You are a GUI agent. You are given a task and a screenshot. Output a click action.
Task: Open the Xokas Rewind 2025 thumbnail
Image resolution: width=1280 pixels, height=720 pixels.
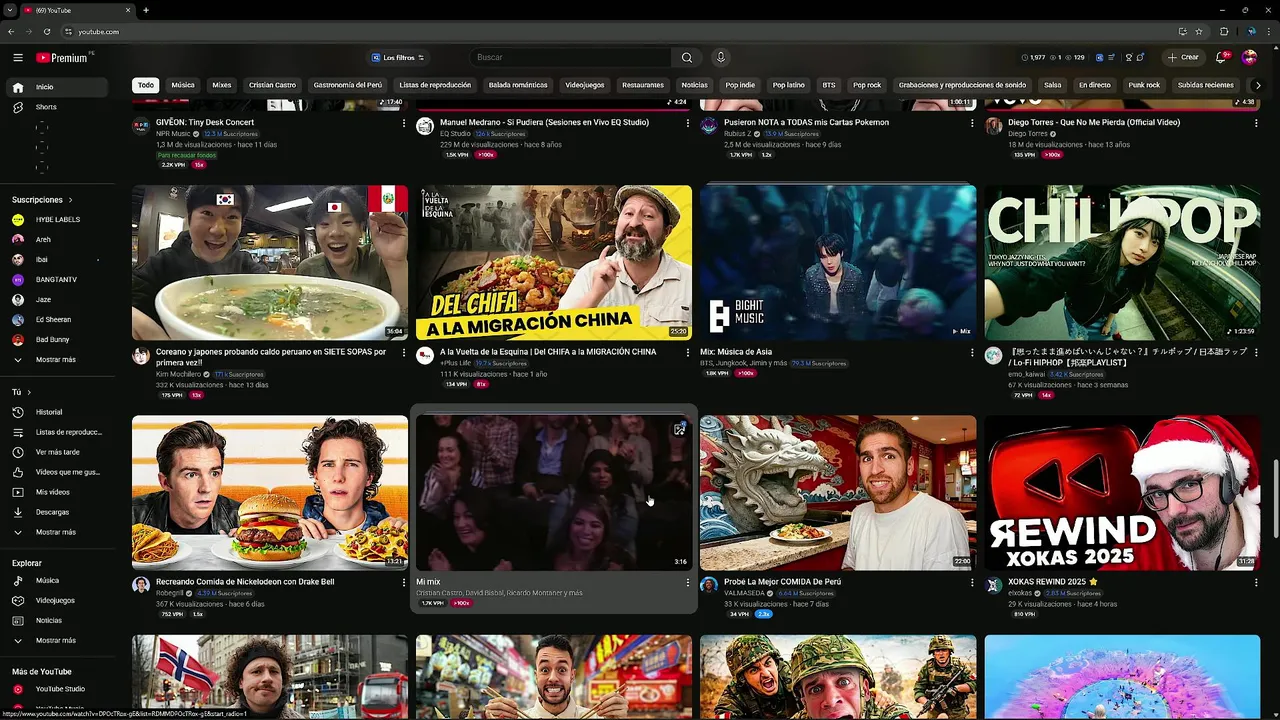coord(1122,493)
